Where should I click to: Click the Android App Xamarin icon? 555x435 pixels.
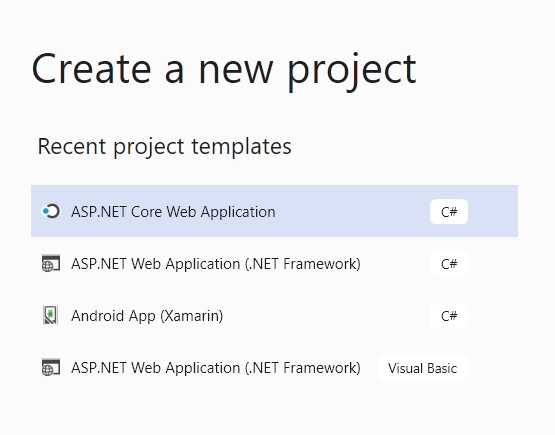pos(51,315)
